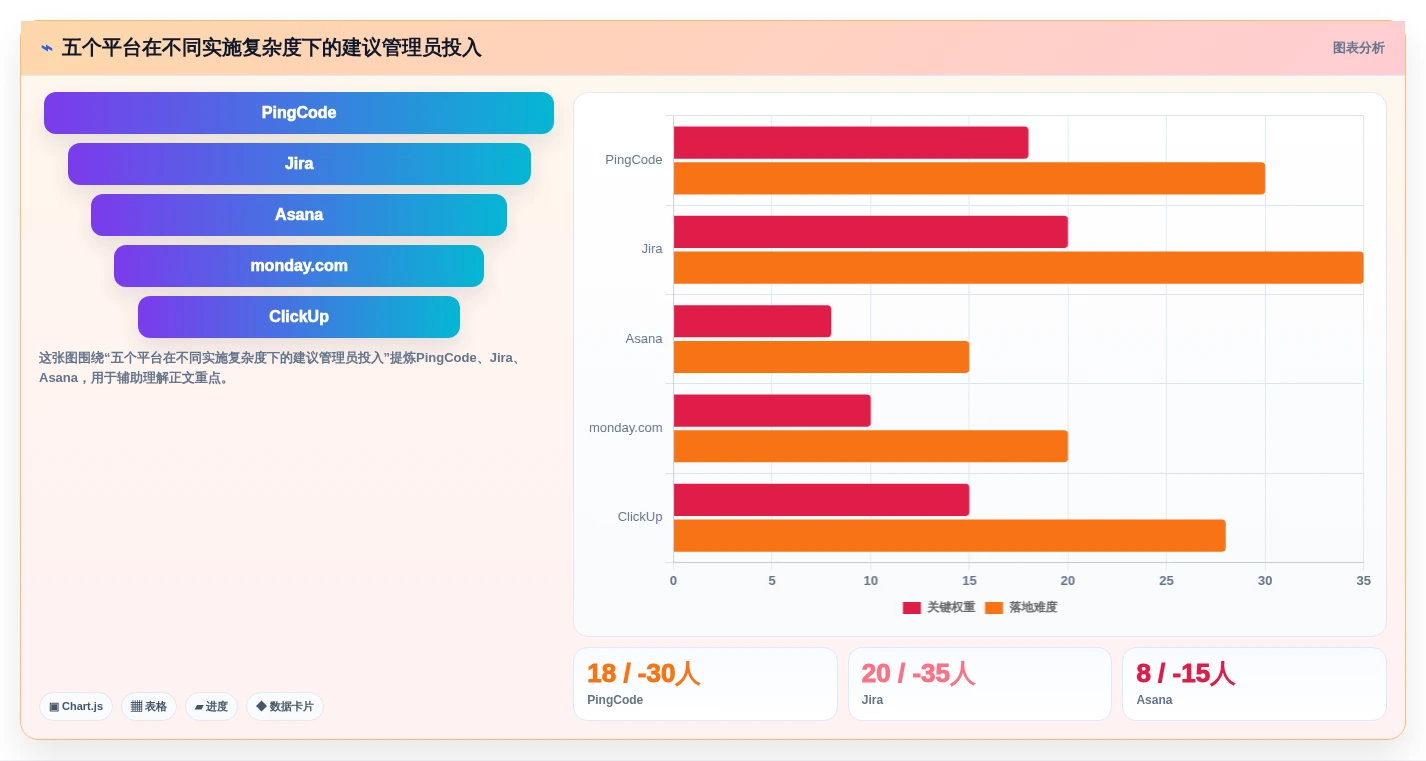Select the Jira funnel bar

click(x=299, y=164)
